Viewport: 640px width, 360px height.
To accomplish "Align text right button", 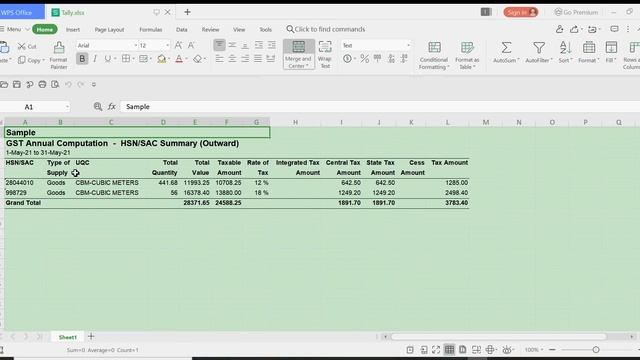I will coord(245,59).
